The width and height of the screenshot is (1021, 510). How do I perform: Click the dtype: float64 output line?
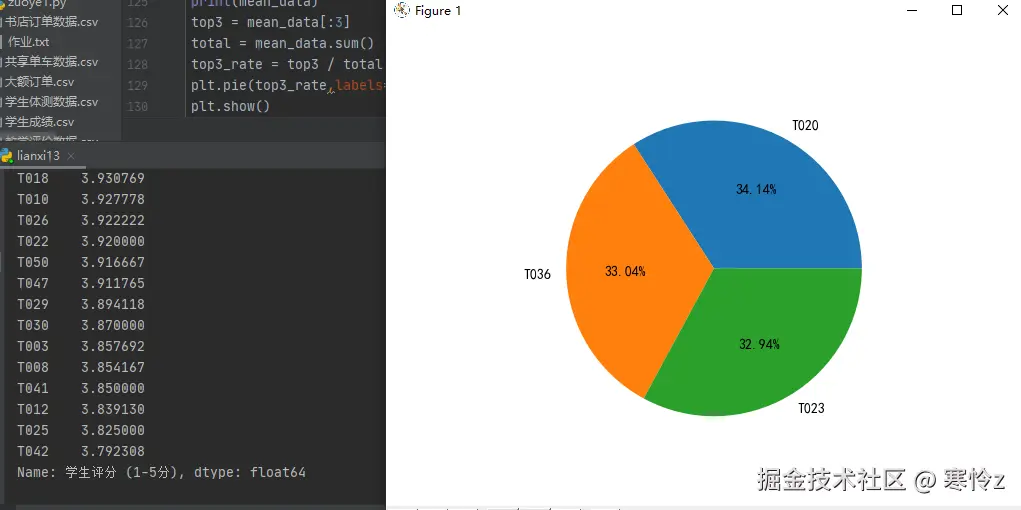(x=161, y=472)
